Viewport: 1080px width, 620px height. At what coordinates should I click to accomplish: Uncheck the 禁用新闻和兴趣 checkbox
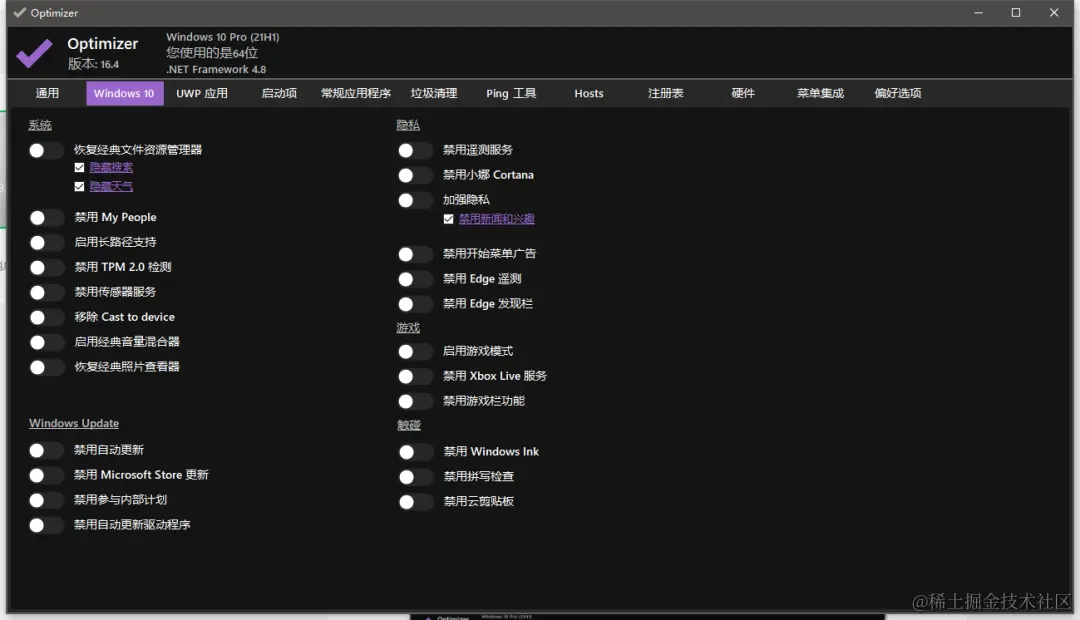tap(448, 219)
